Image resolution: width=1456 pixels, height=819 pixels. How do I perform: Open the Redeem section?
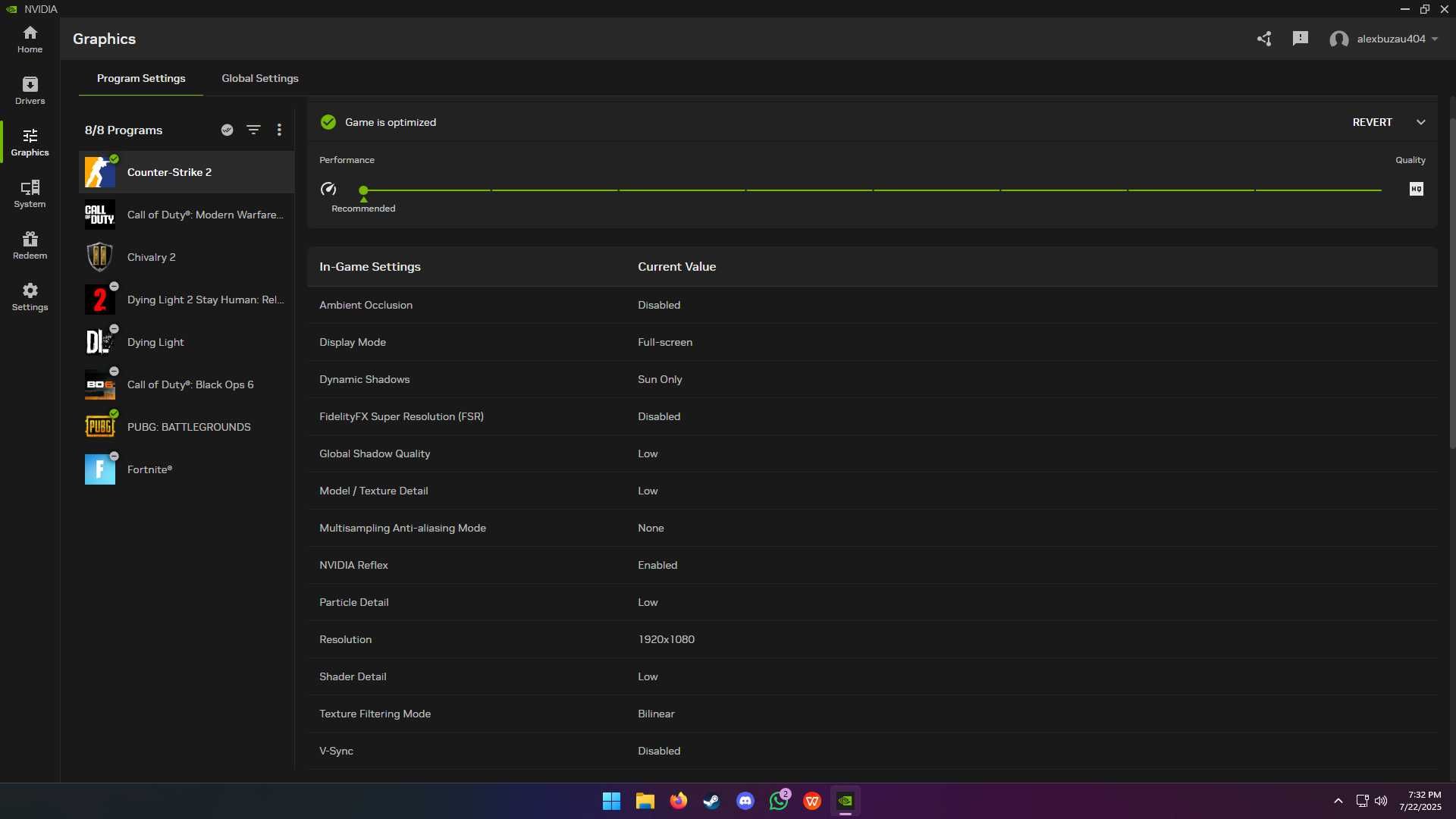click(30, 246)
